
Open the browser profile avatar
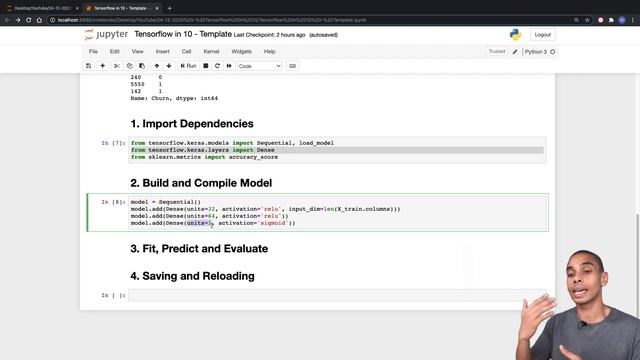pyautogui.click(x=622, y=20)
